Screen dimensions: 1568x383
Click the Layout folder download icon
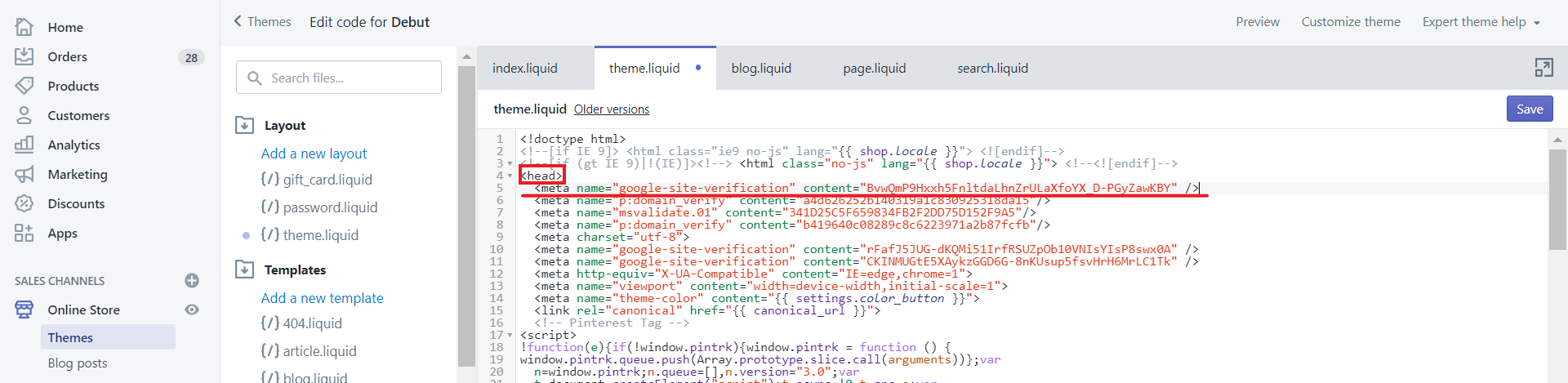244,125
